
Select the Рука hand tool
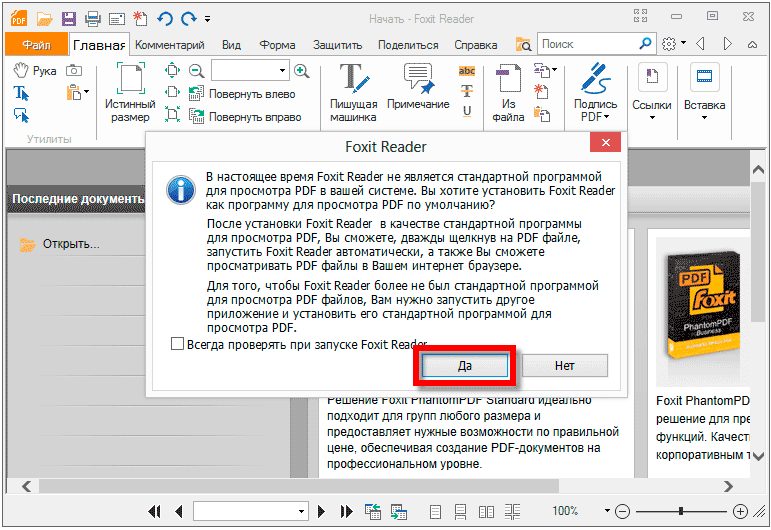(x=35, y=71)
